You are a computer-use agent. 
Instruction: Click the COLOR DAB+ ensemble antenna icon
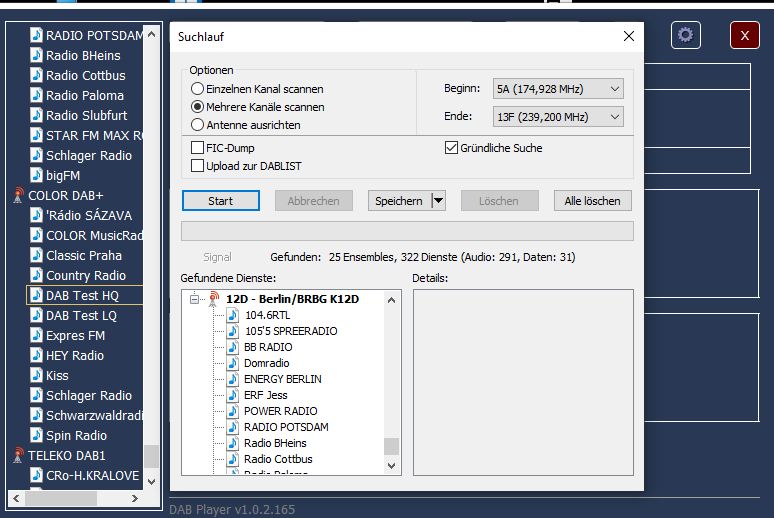pyautogui.click(x=18, y=195)
